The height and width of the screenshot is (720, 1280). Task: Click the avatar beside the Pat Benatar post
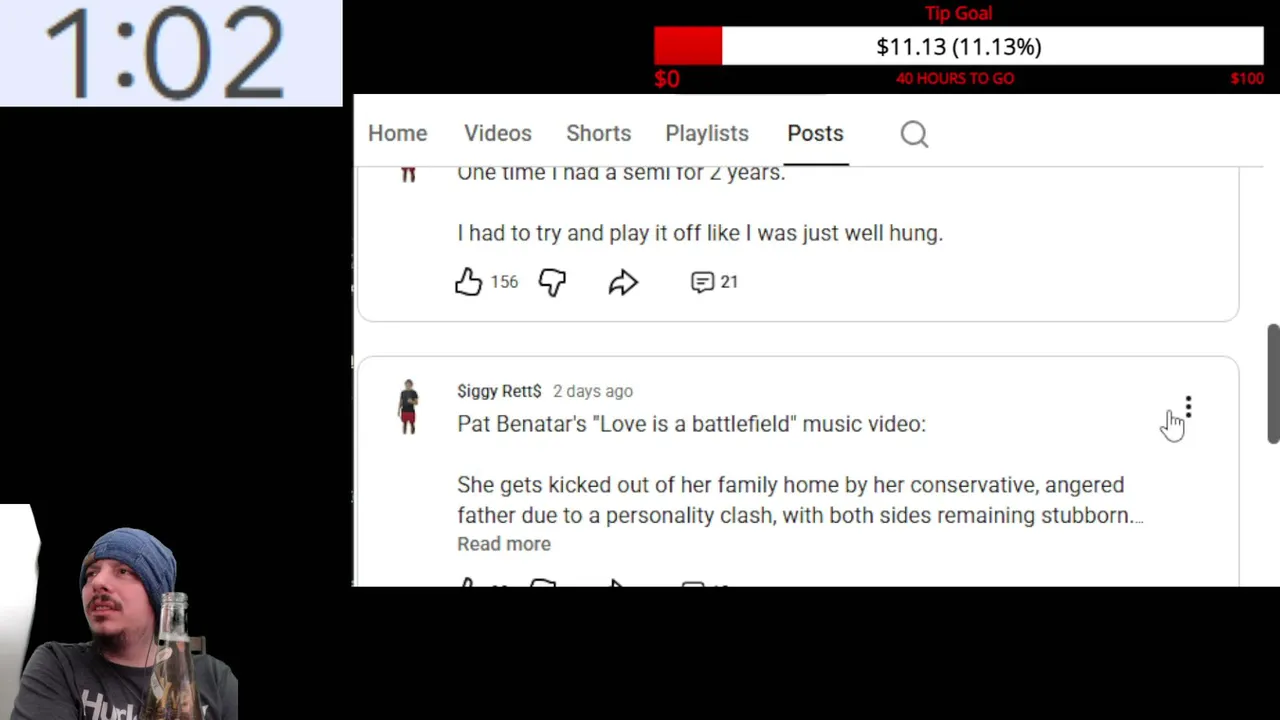(x=408, y=406)
